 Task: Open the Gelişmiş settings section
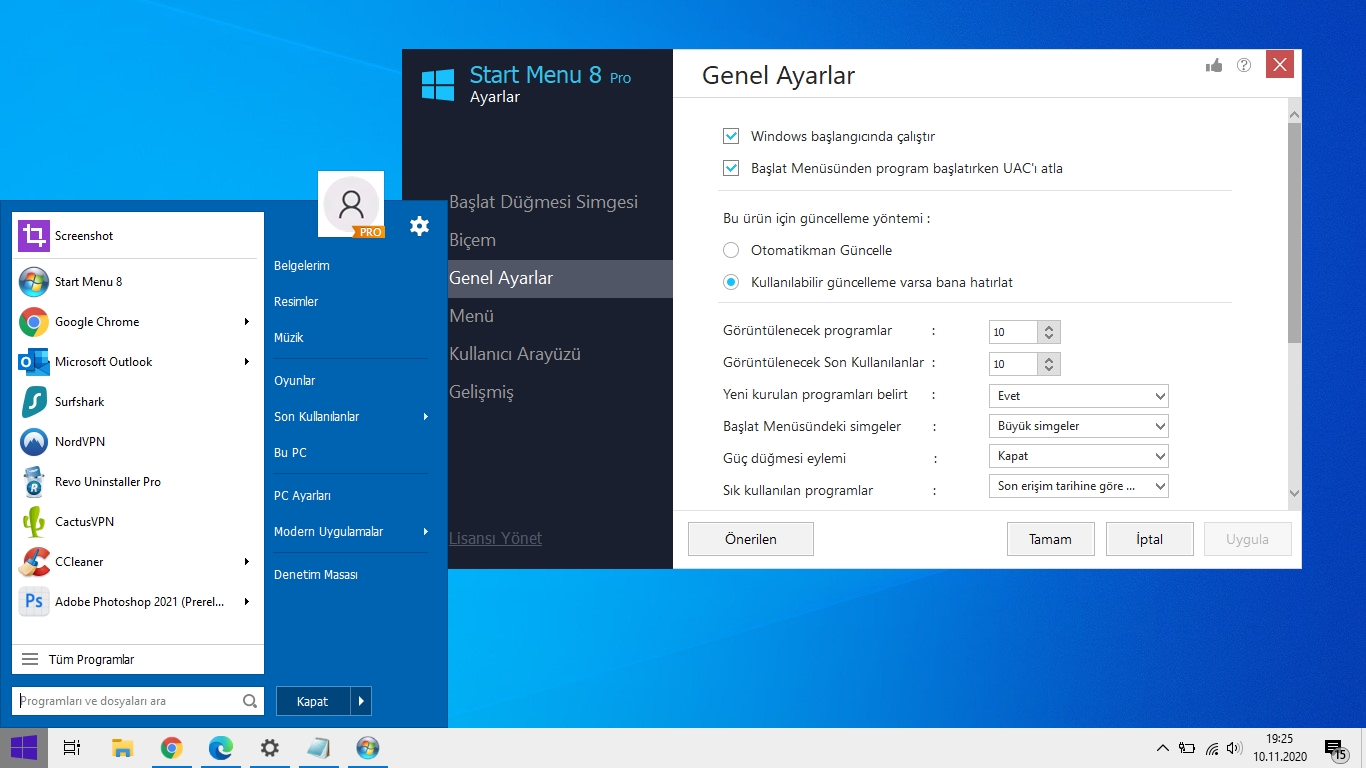(x=481, y=392)
